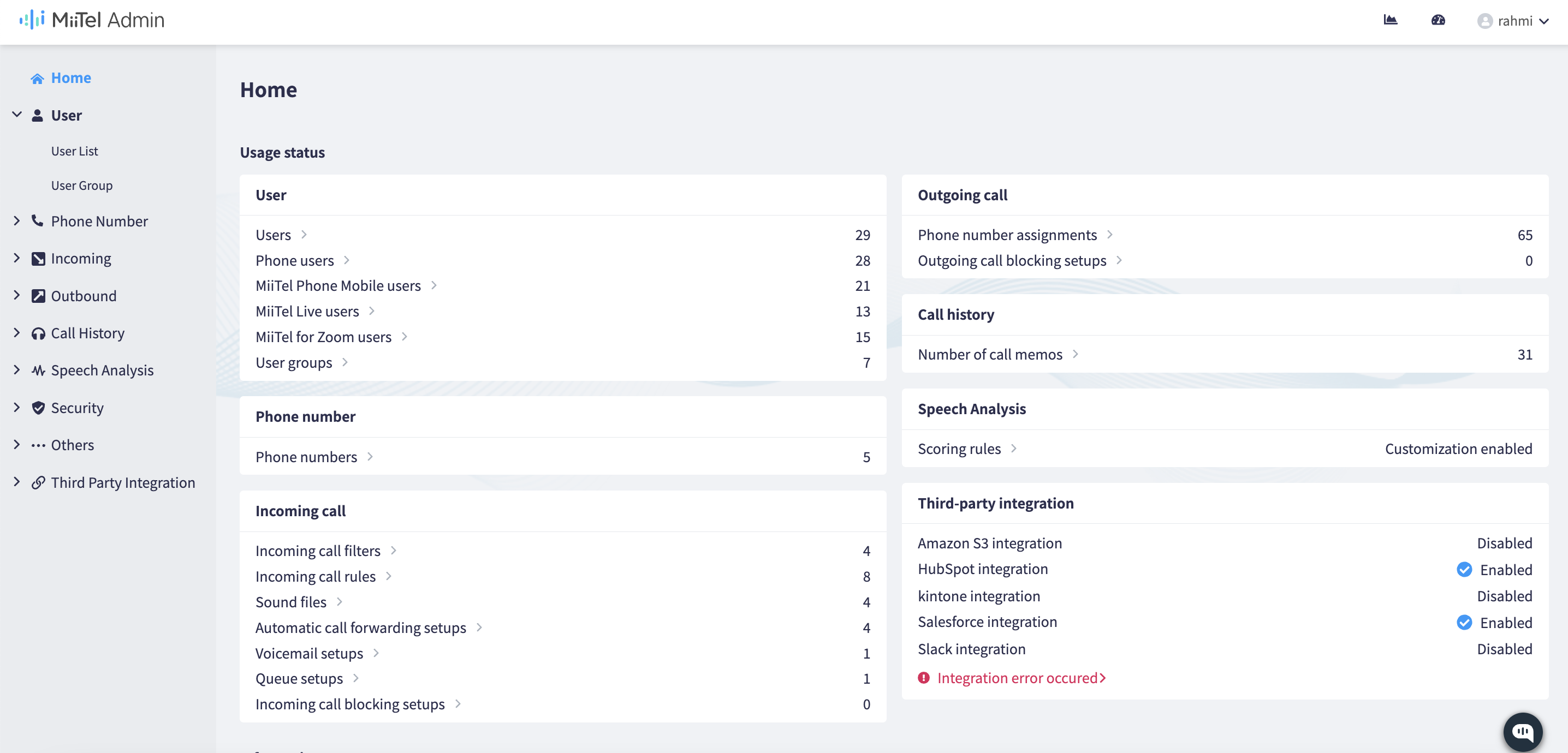Expand the Call History section chevron

tap(17, 333)
